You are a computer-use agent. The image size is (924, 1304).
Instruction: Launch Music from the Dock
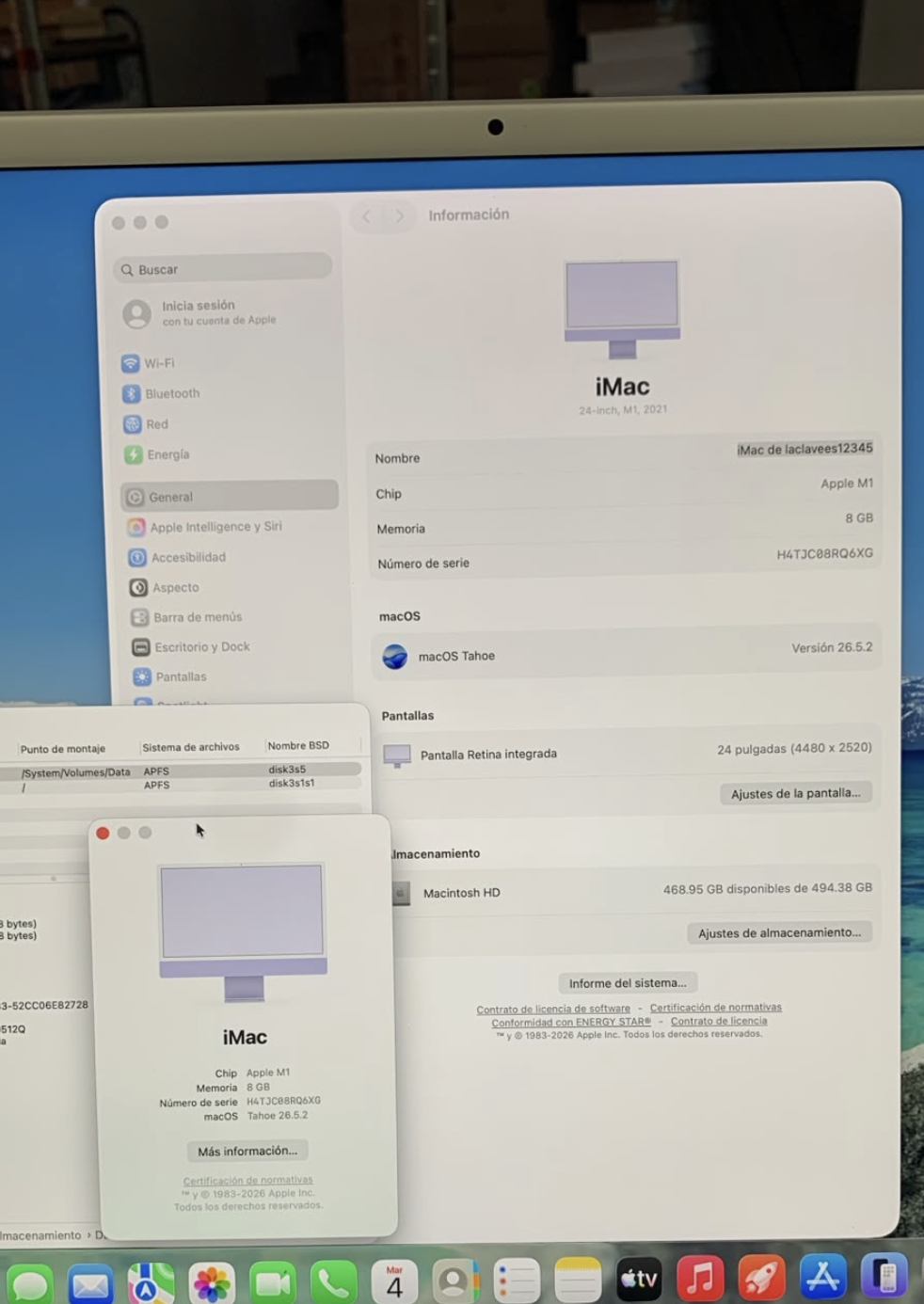[x=700, y=1278]
